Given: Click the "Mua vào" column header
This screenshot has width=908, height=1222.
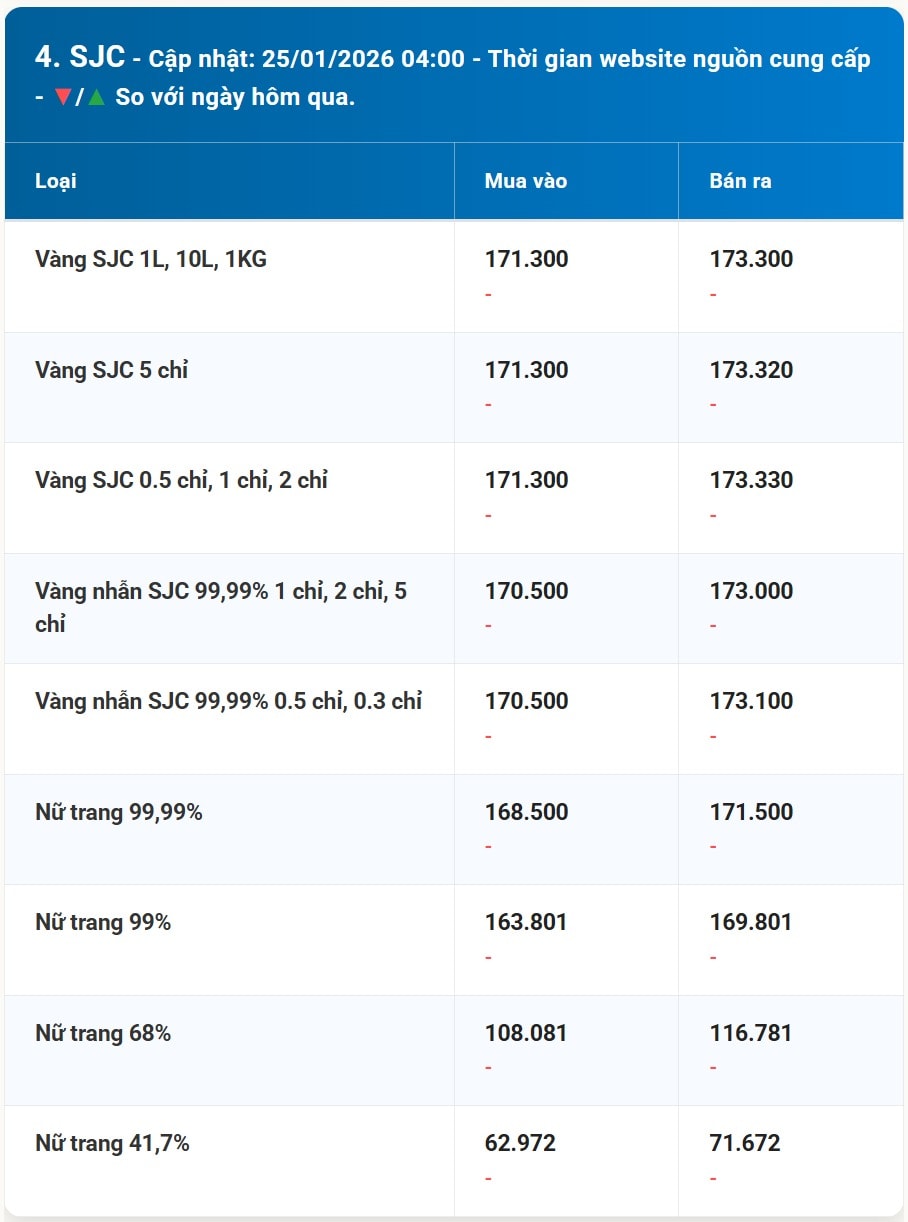Looking at the screenshot, I should 526,181.
